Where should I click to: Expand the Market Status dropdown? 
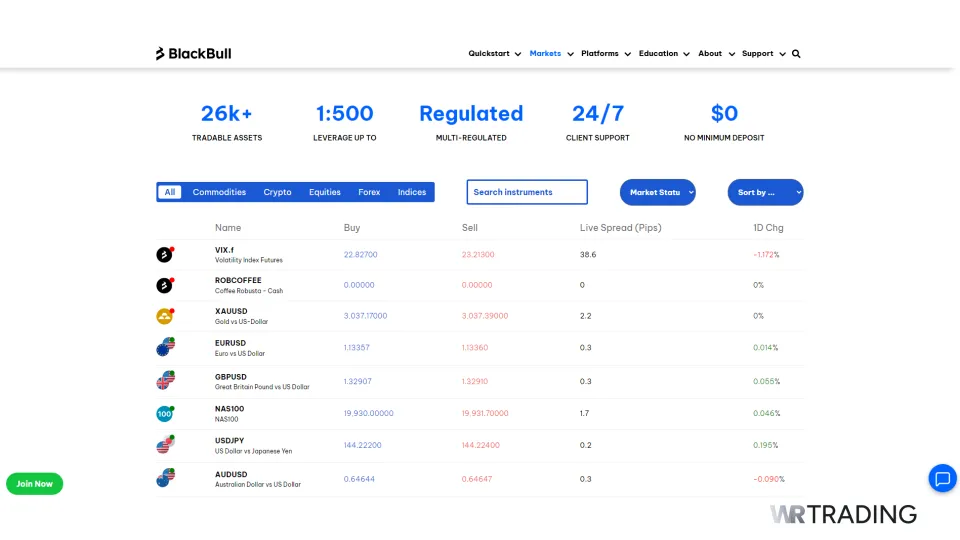point(657,192)
